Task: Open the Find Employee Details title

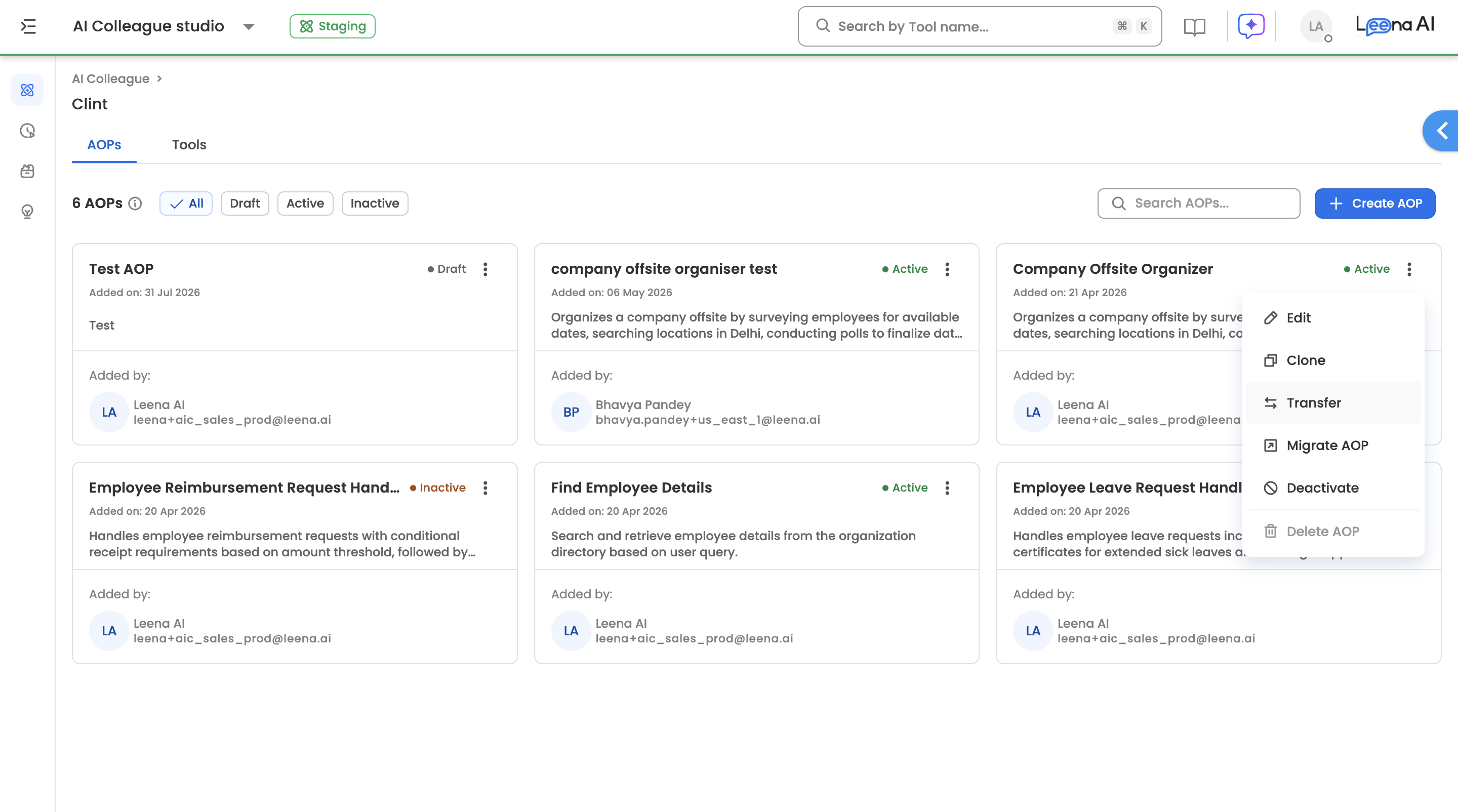Action: click(x=631, y=488)
